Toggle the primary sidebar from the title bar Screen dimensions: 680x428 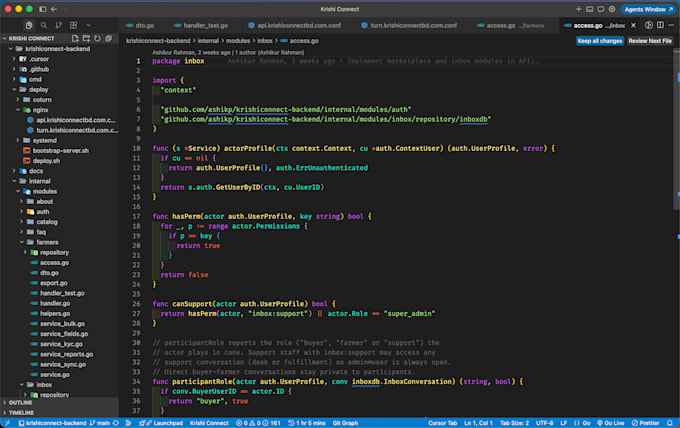click(42, 9)
